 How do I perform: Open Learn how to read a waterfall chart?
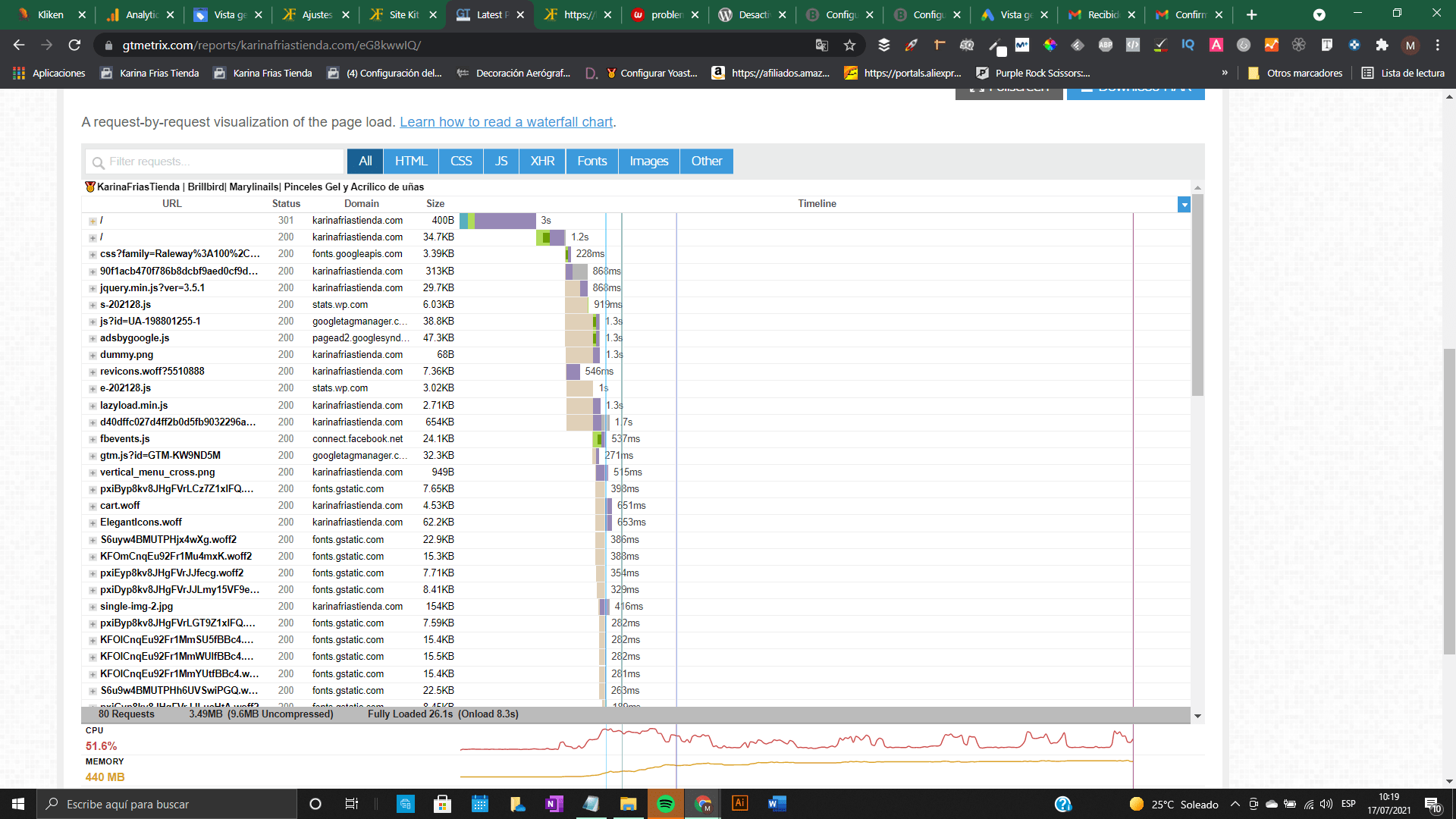(507, 122)
